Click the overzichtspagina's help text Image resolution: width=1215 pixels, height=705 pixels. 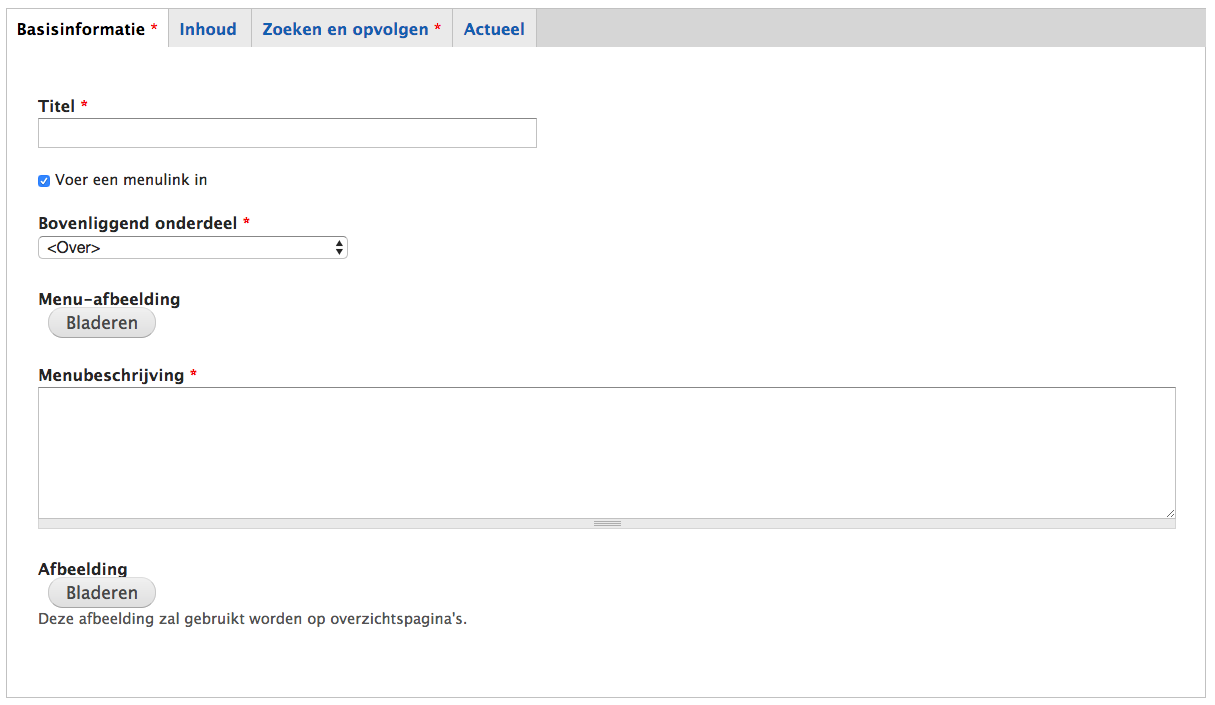[252, 618]
